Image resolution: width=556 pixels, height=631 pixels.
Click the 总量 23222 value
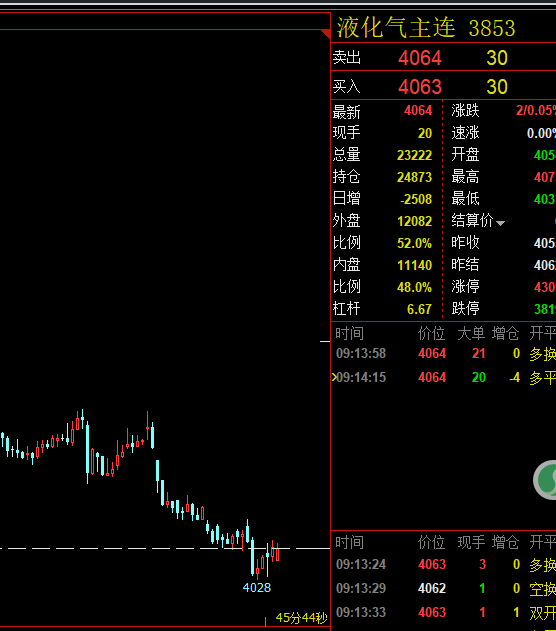414,155
